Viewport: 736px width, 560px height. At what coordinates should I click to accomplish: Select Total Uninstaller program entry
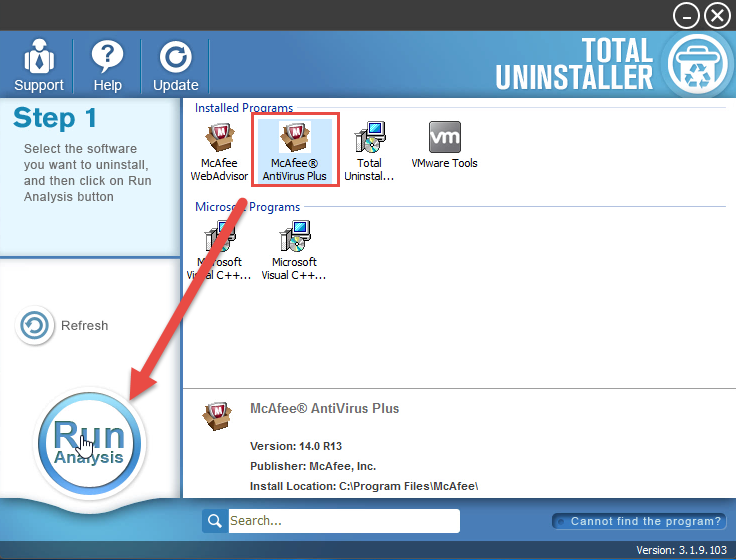coord(369,151)
